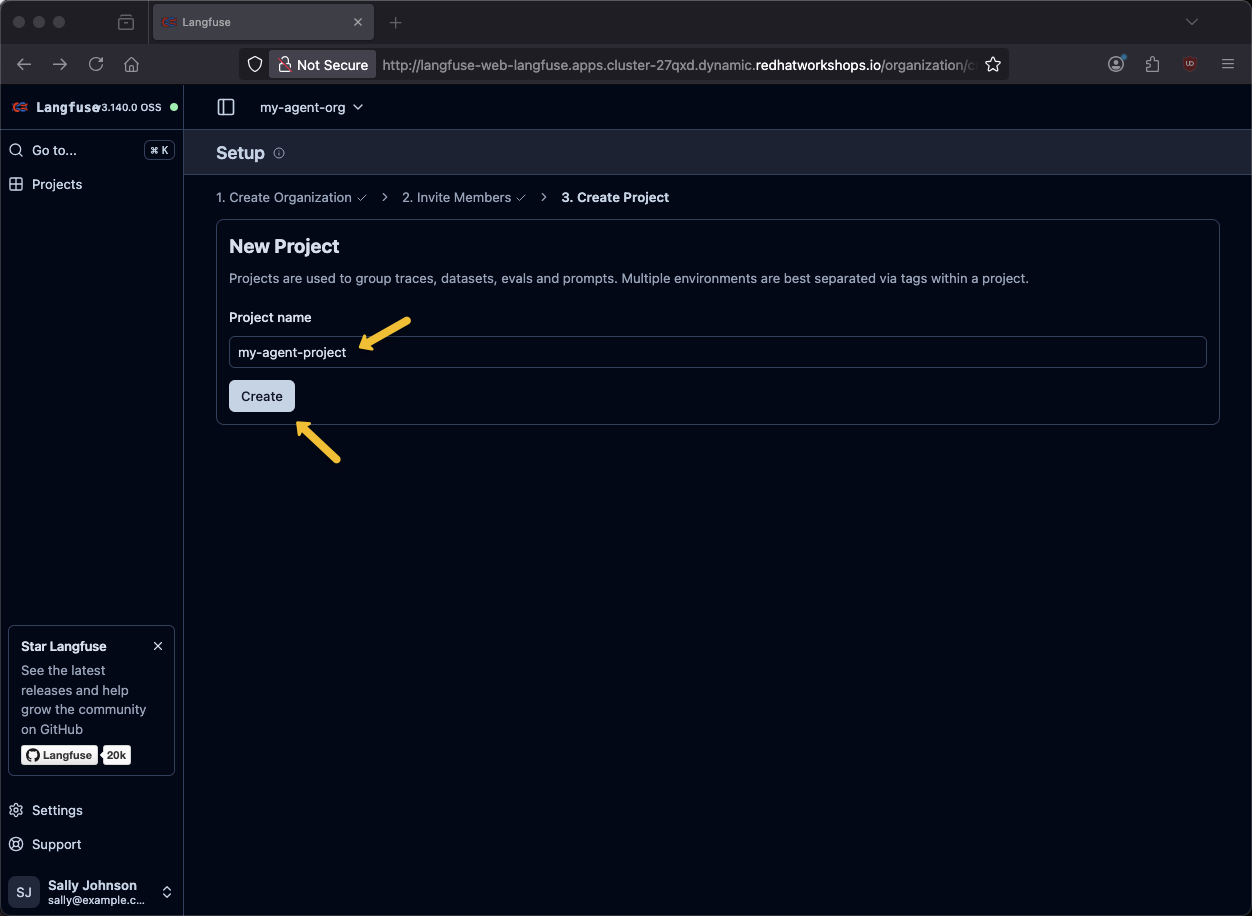This screenshot has width=1252, height=916.
Task: Click the Setup info icon
Action: tap(279, 153)
